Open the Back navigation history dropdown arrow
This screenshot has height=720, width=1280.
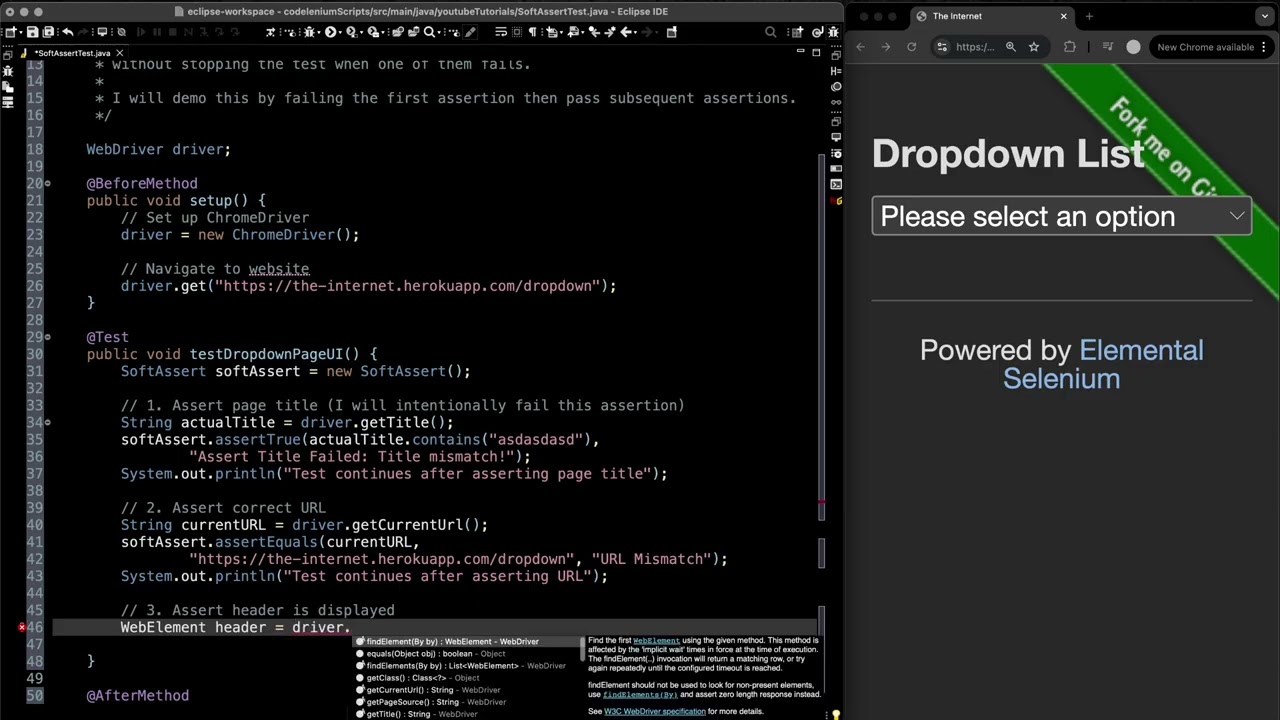636,32
